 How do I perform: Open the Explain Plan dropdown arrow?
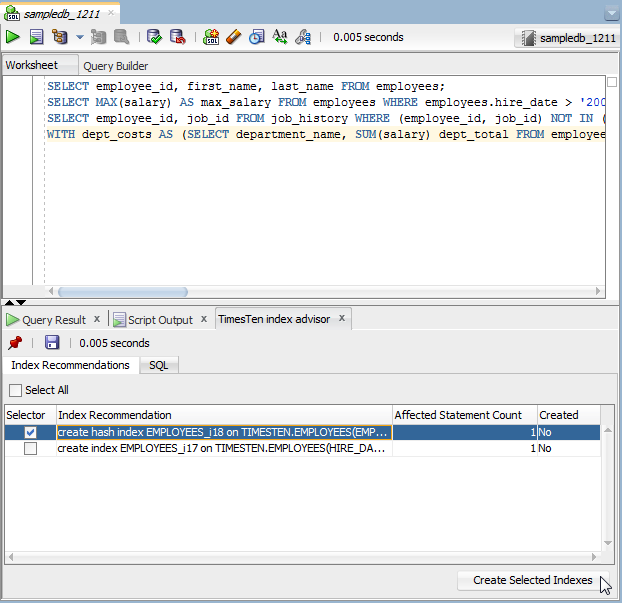(x=80, y=37)
